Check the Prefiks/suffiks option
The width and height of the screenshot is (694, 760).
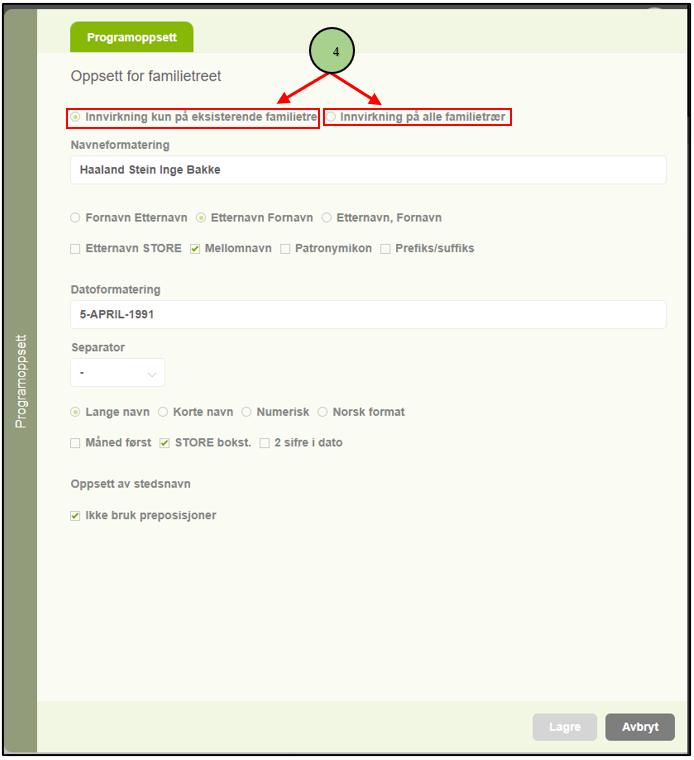(386, 248)
